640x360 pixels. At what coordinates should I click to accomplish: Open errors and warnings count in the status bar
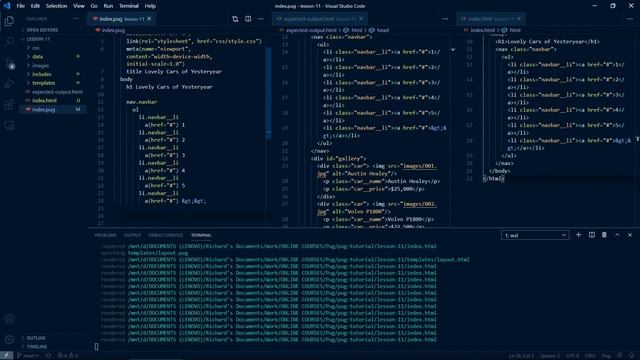[x=67, y=356]
